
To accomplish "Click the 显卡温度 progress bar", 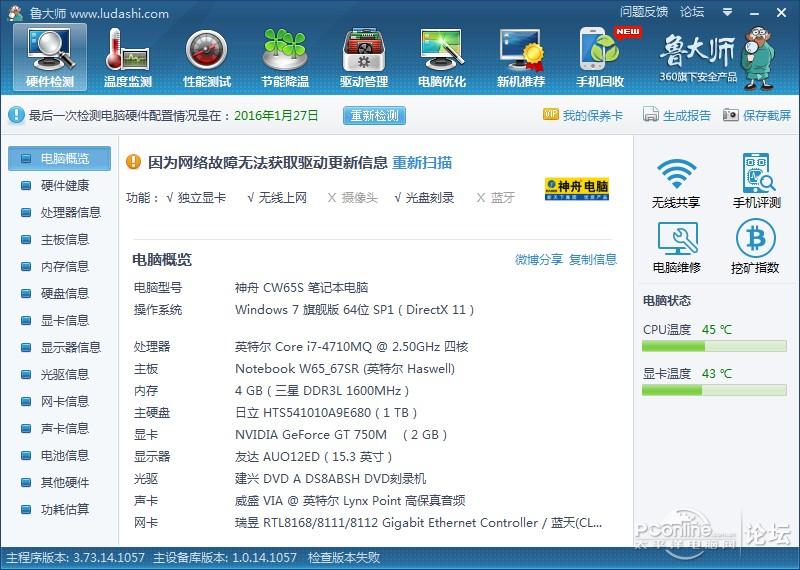I will pos(714,390).
